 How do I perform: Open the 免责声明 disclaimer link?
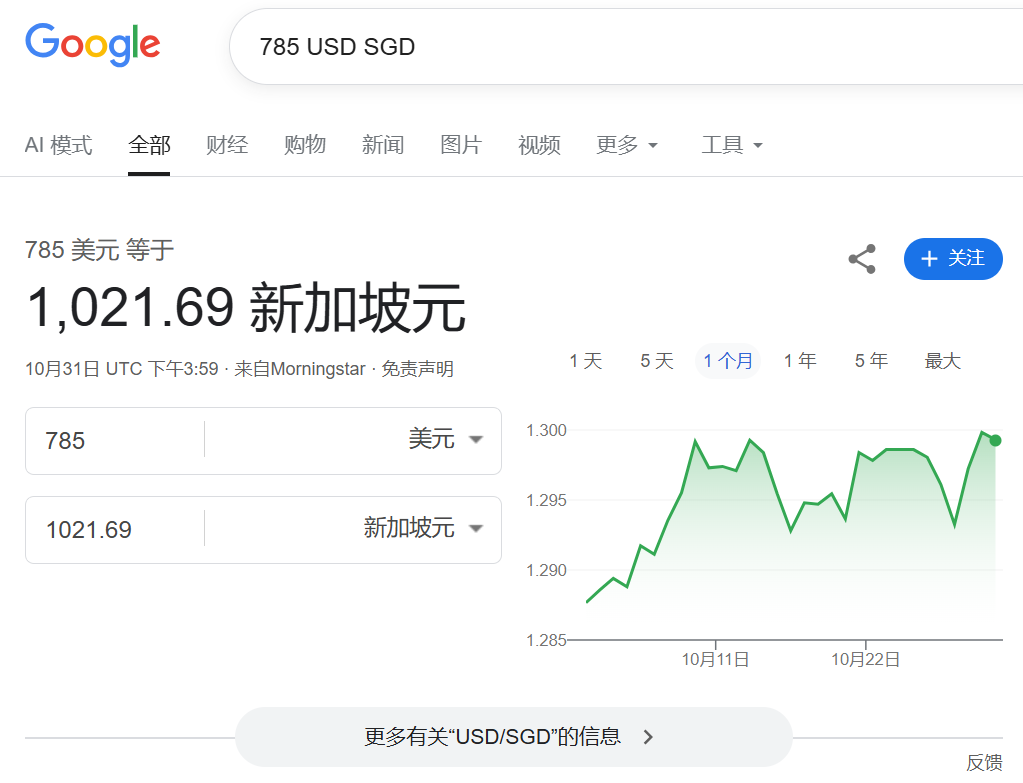pos(417,369)
